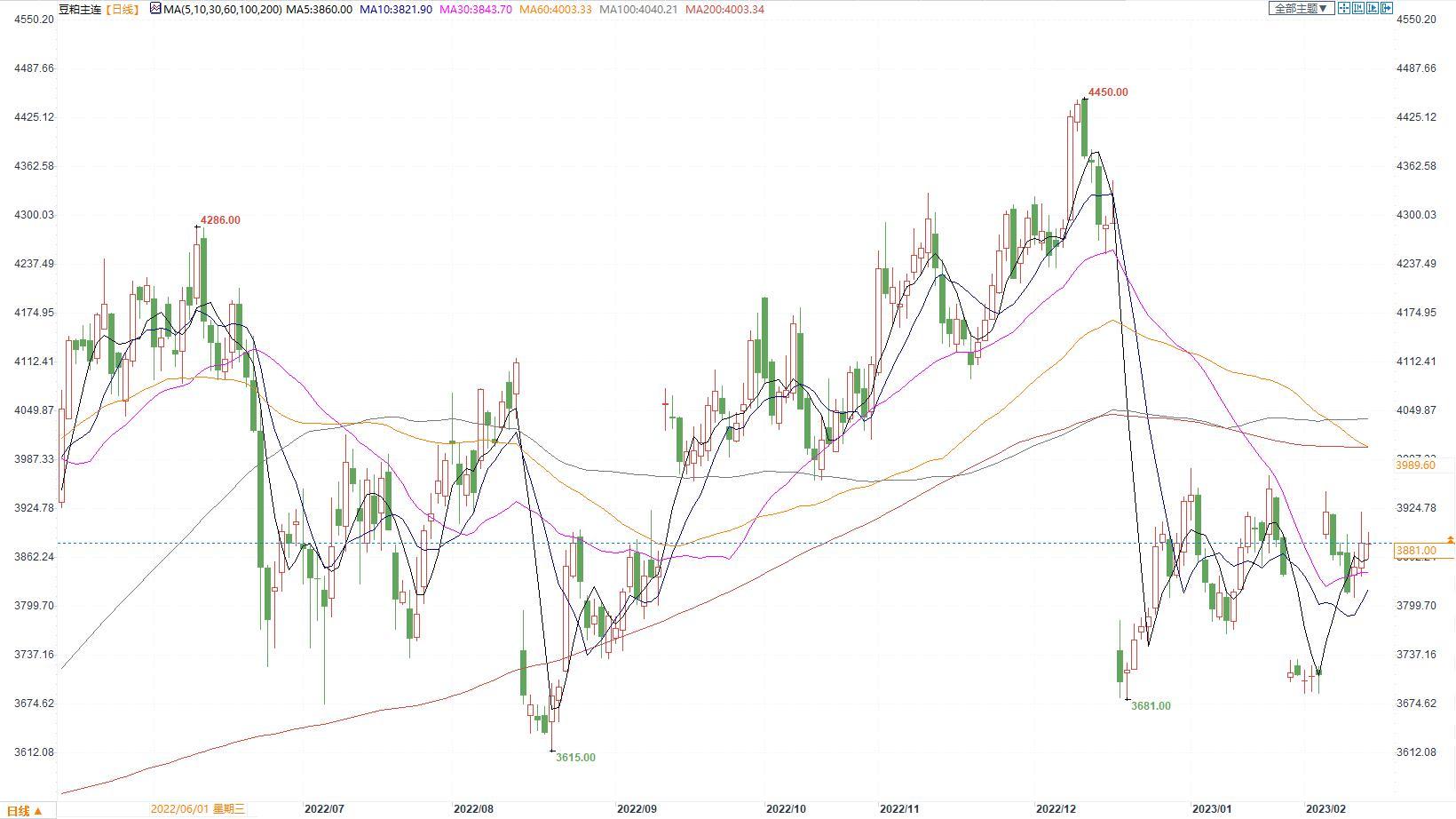Click the 2022/09 label on the time axis
The image size is (1456, 819).
coord(637,808)
